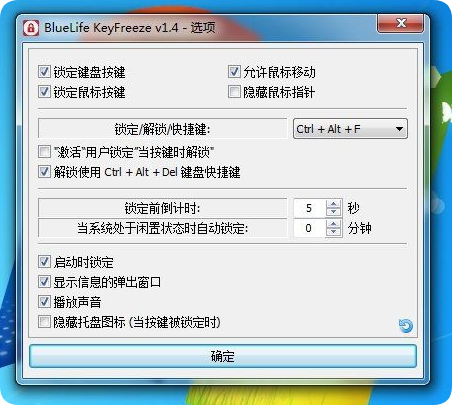Image resolution: width=452 pixels, height=405 pixels.
Task: Click the red KeyFreeze lock icon in title bar
Action: point(31,28)
